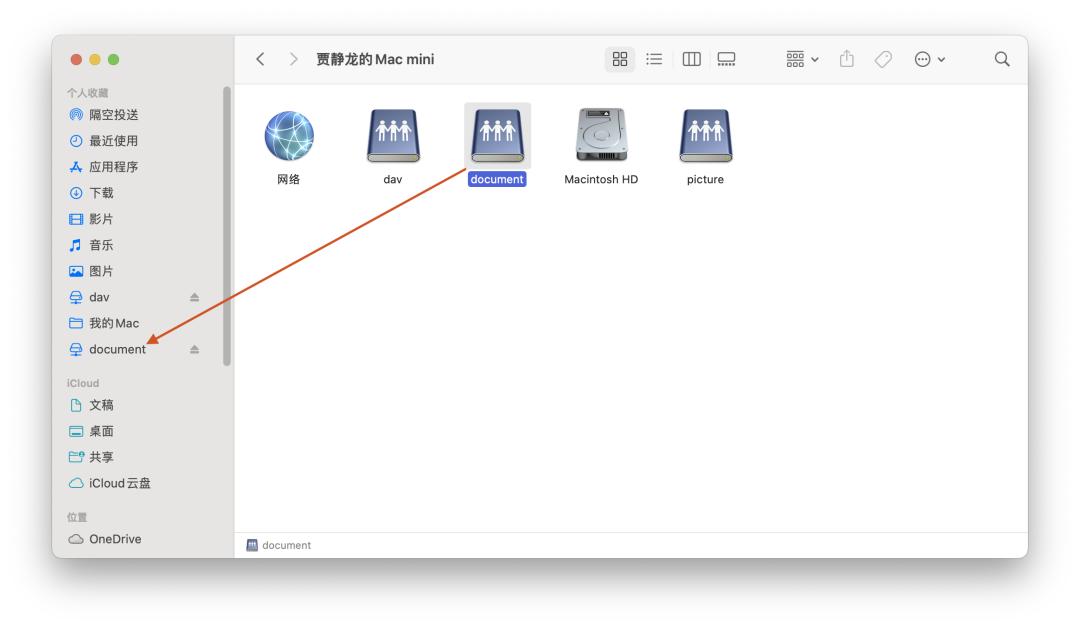Viewport: 1080px width, 627px height.
Task: Open iCloud云盘 in the sidebar
Action: pos(108,483)
